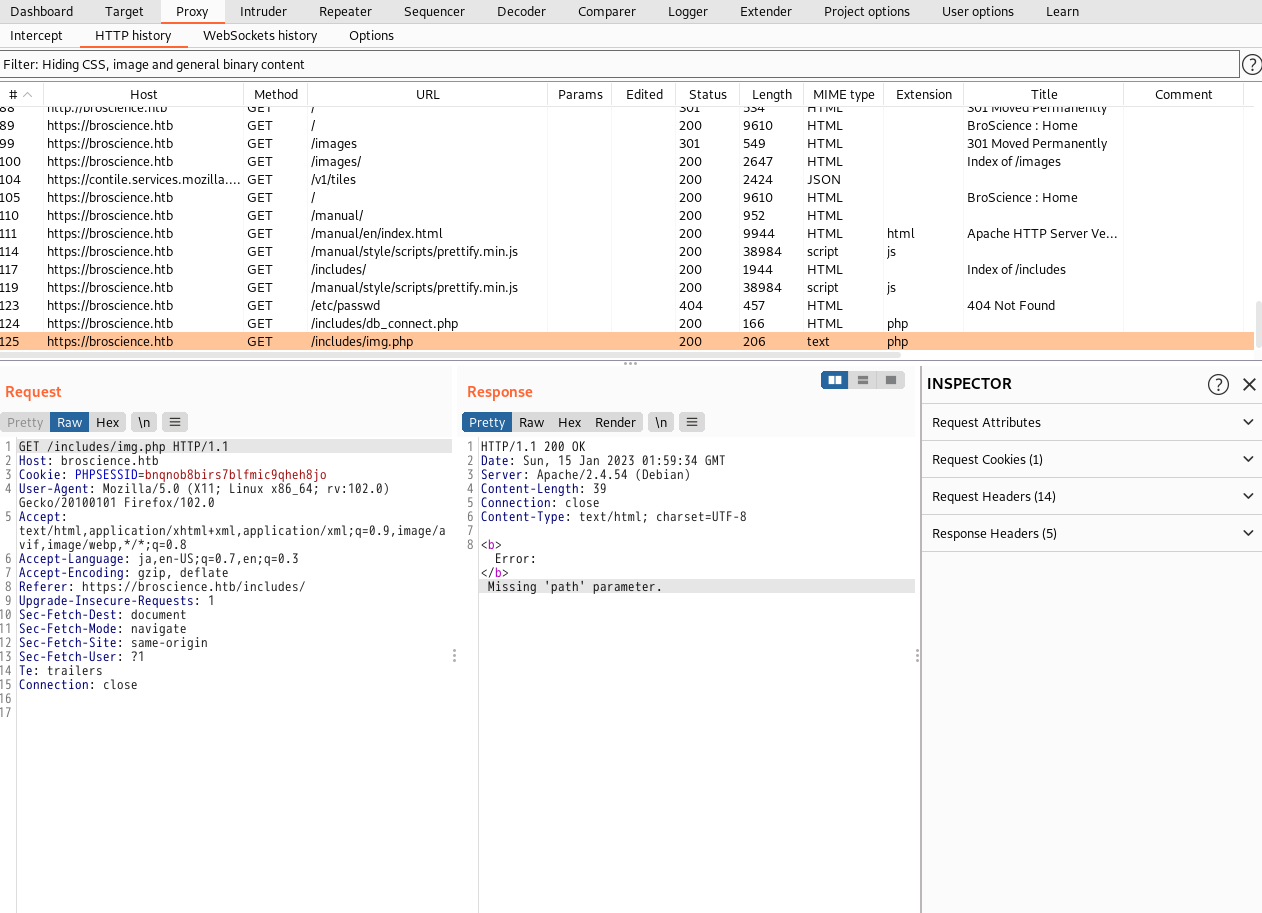Open the Learn tab
The height and width of the screenshot is (913, 1262).
pyautogui.click(x=1062, y=11)
